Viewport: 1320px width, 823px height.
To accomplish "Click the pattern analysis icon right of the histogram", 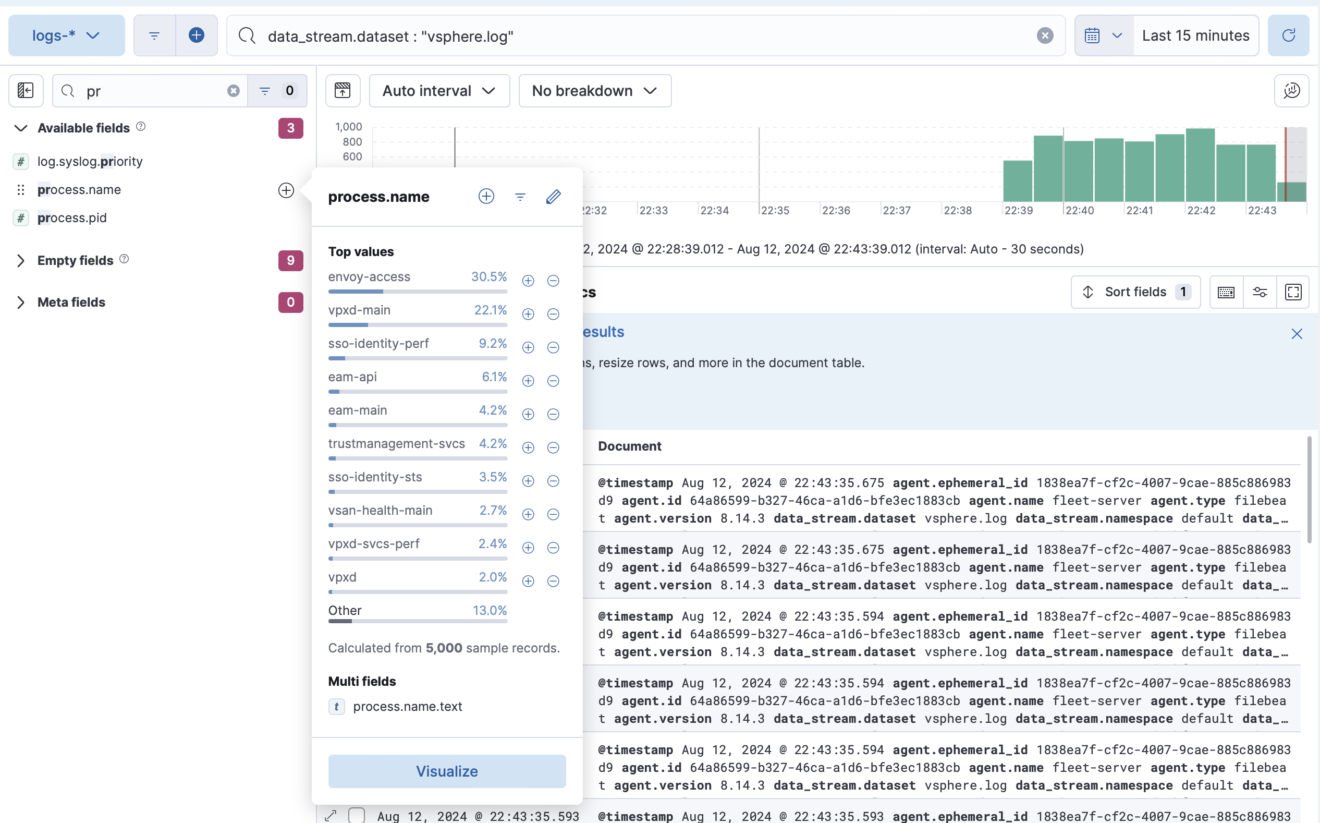I will click(1291, 90).
